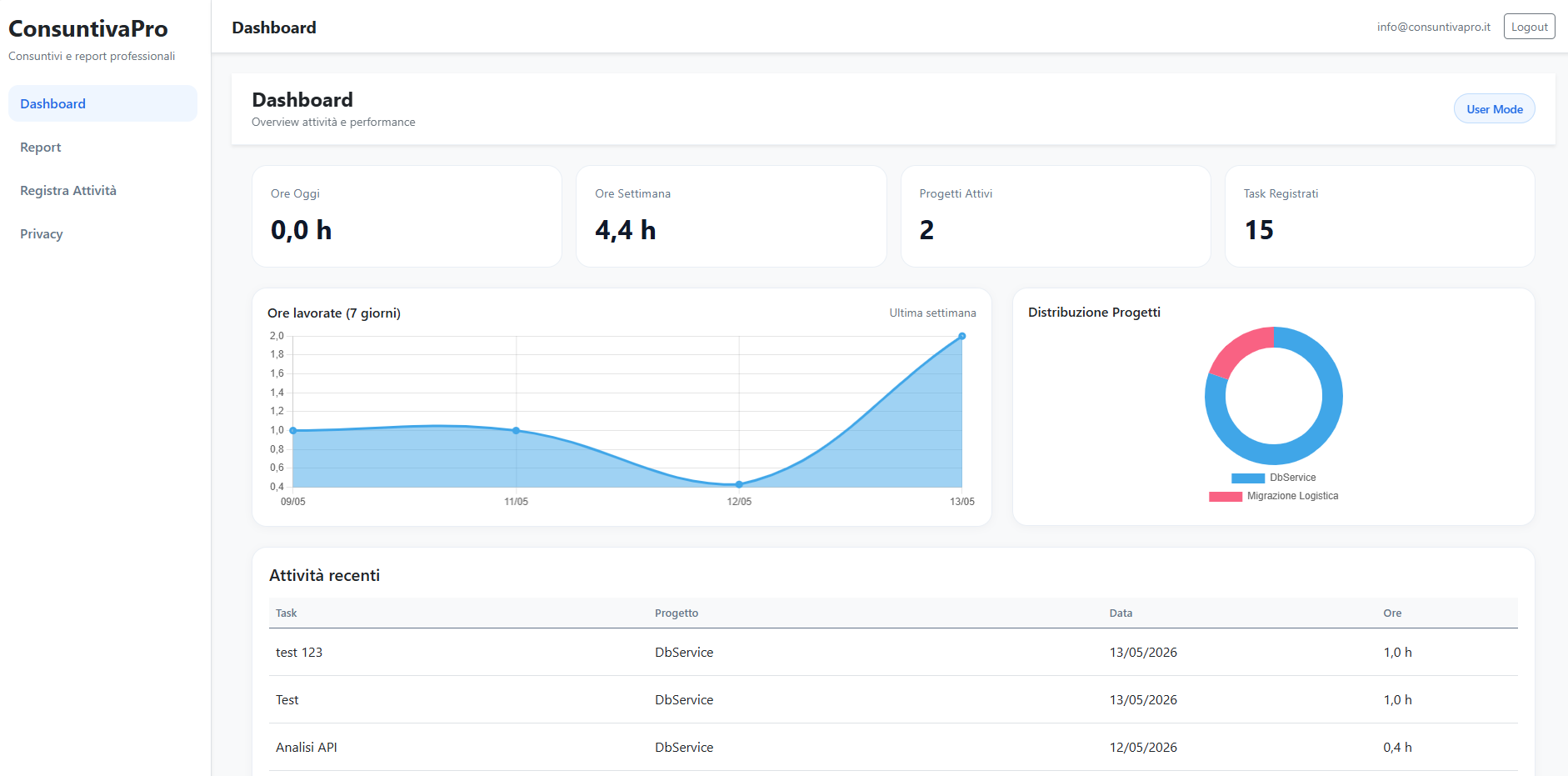Click the pink segment of donut chart
1568x776 pixels.
click(x=1237, y=348)
